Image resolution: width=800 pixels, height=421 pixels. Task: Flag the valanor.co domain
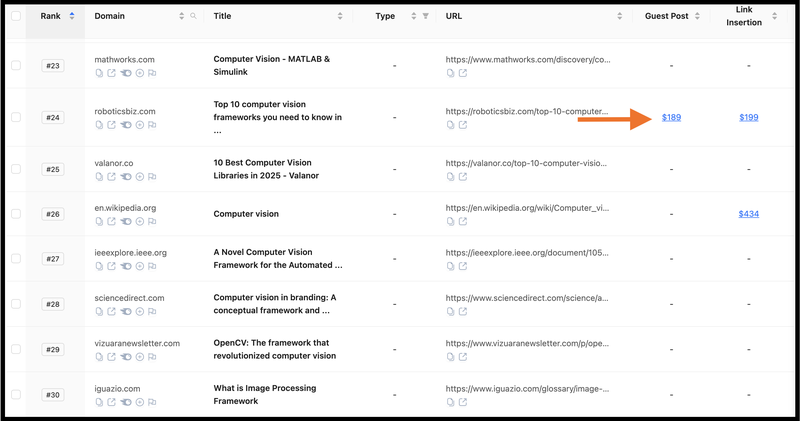[152, 177]
